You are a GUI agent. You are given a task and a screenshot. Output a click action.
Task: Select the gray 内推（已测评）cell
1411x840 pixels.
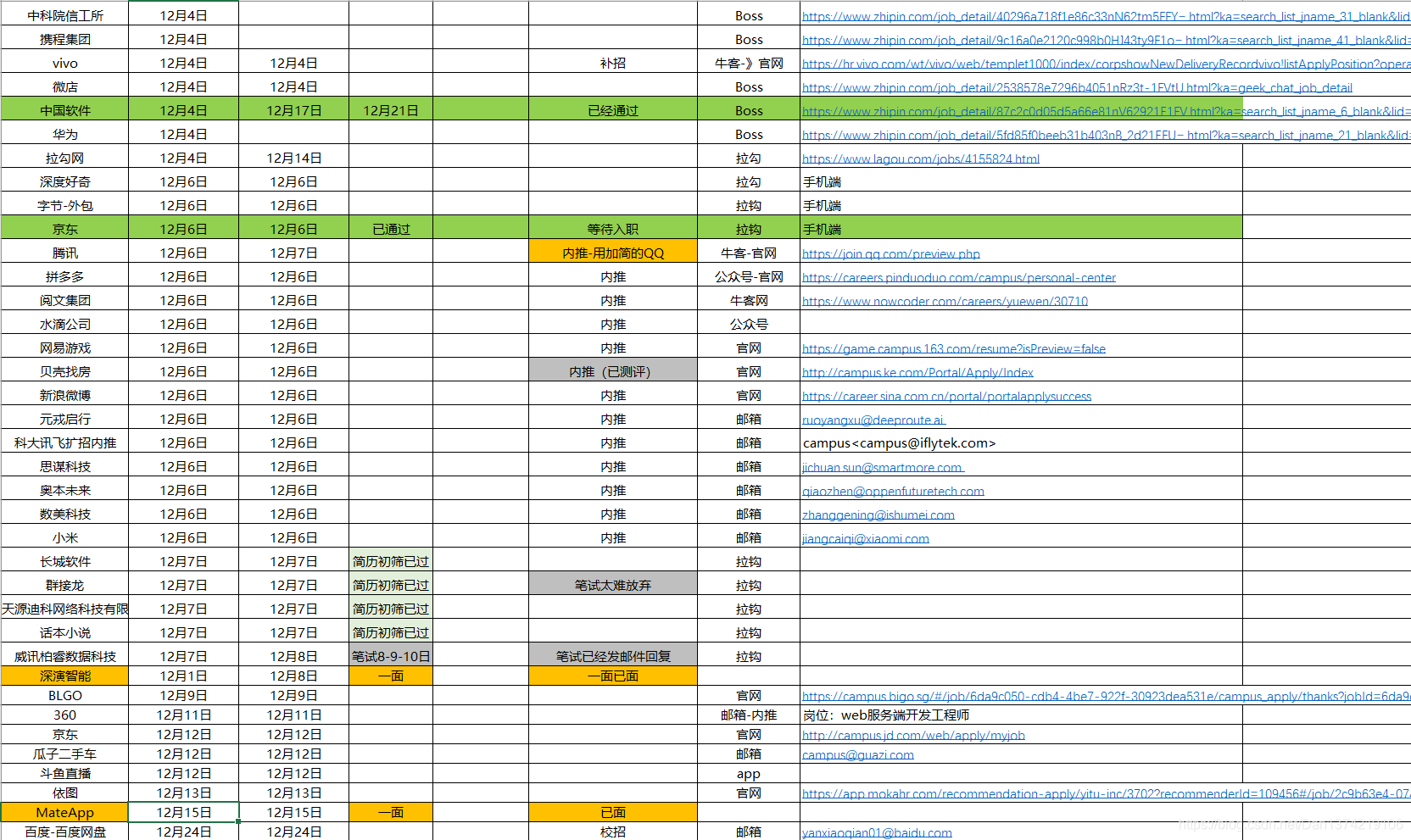pyautogui.click(x=613, y=371)
